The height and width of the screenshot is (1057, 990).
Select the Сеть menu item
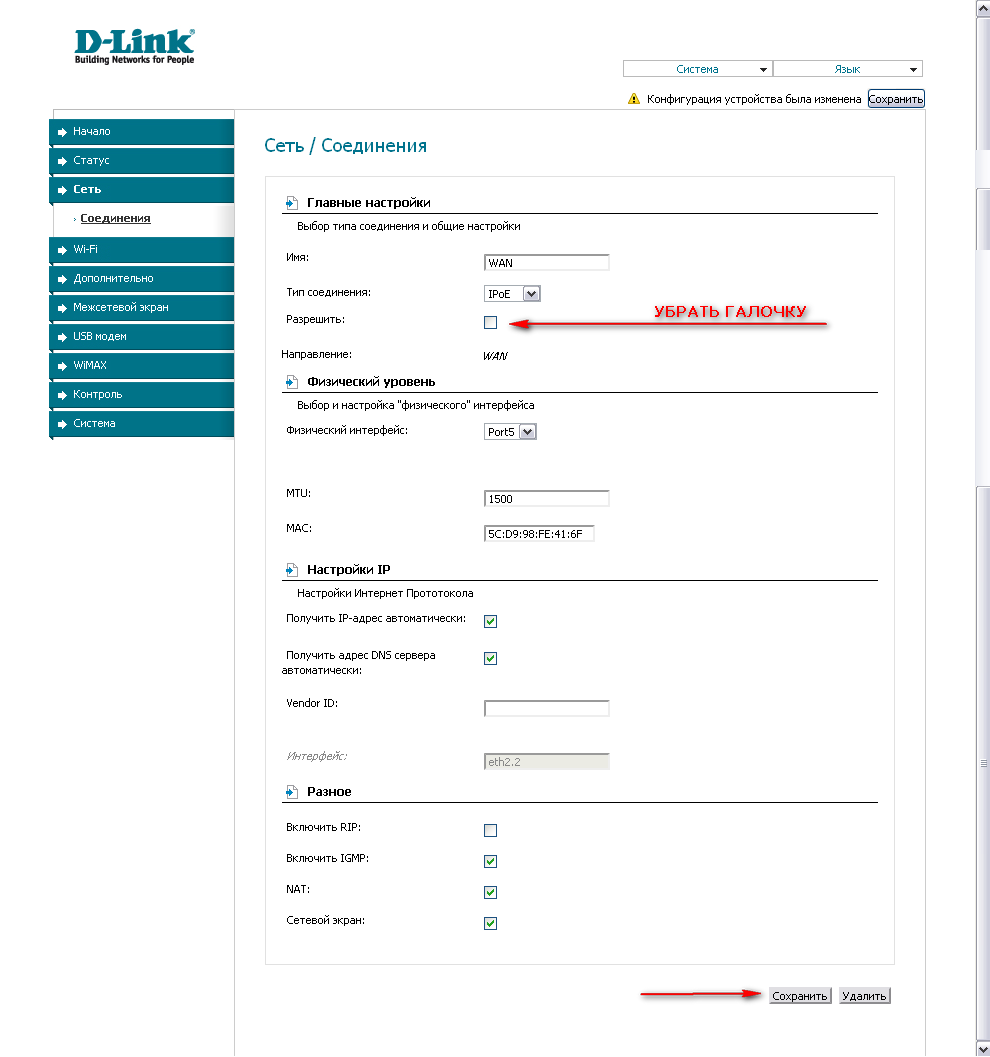pyautogui.click(x=142, y=189)
